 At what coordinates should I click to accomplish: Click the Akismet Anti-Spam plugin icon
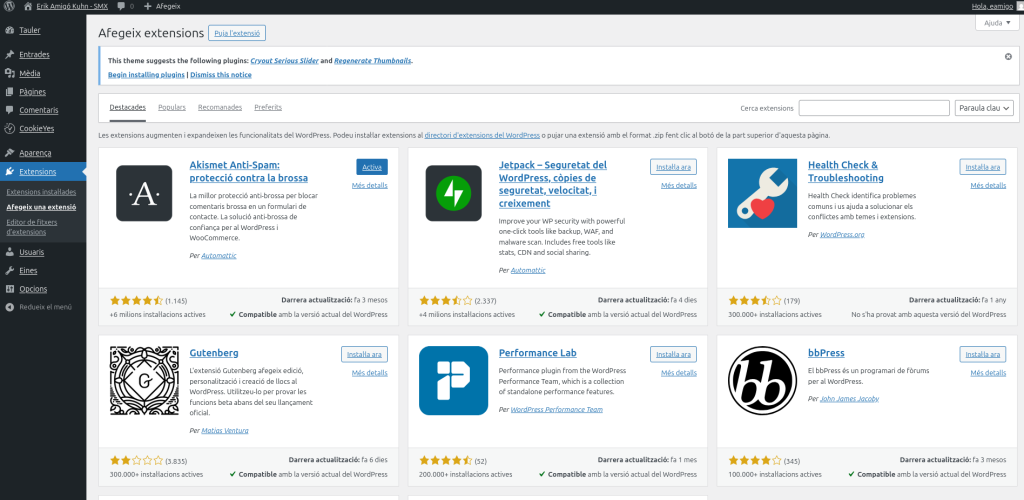(144, 193)
